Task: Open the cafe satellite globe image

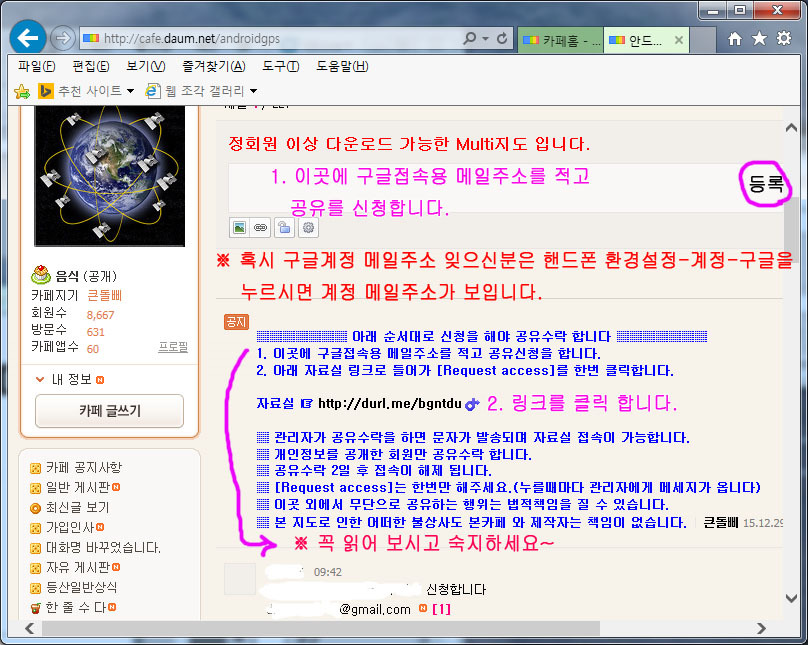Action: coord(109,176)
